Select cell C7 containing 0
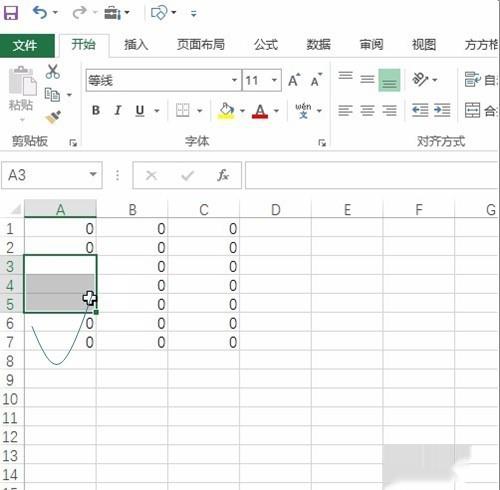The image size is (500, 490). [204, 342]
